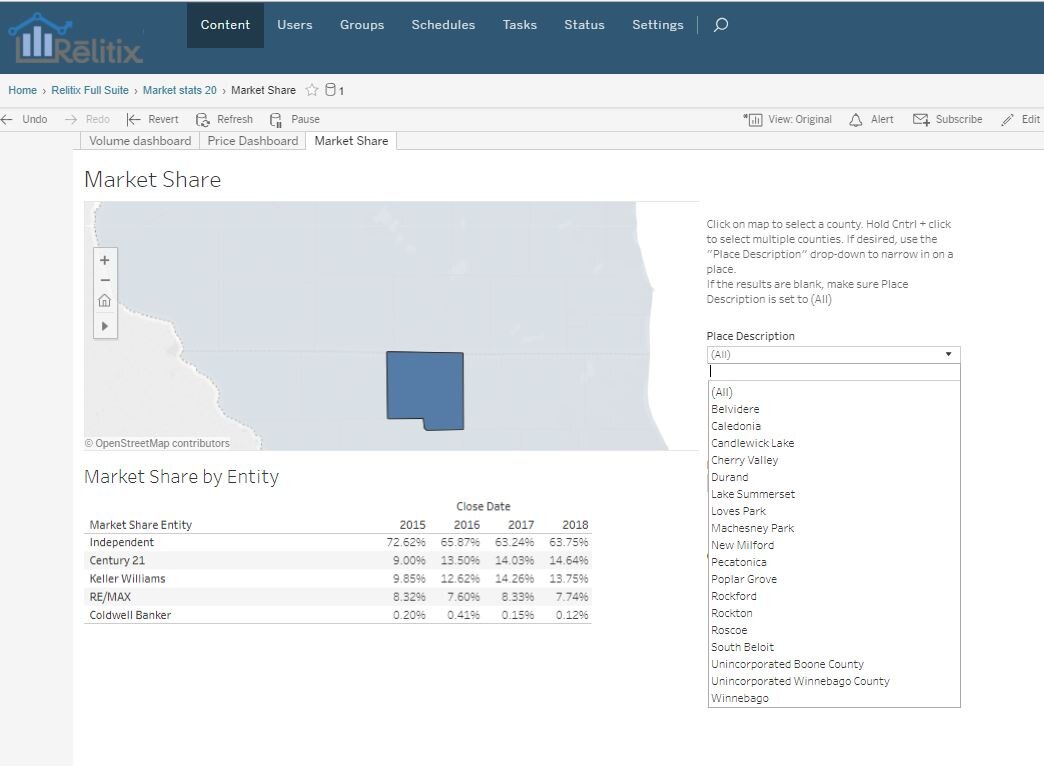This screenshot has width=1044, height=766.
Task: Open the Content menu
Action: click(225, 25)
